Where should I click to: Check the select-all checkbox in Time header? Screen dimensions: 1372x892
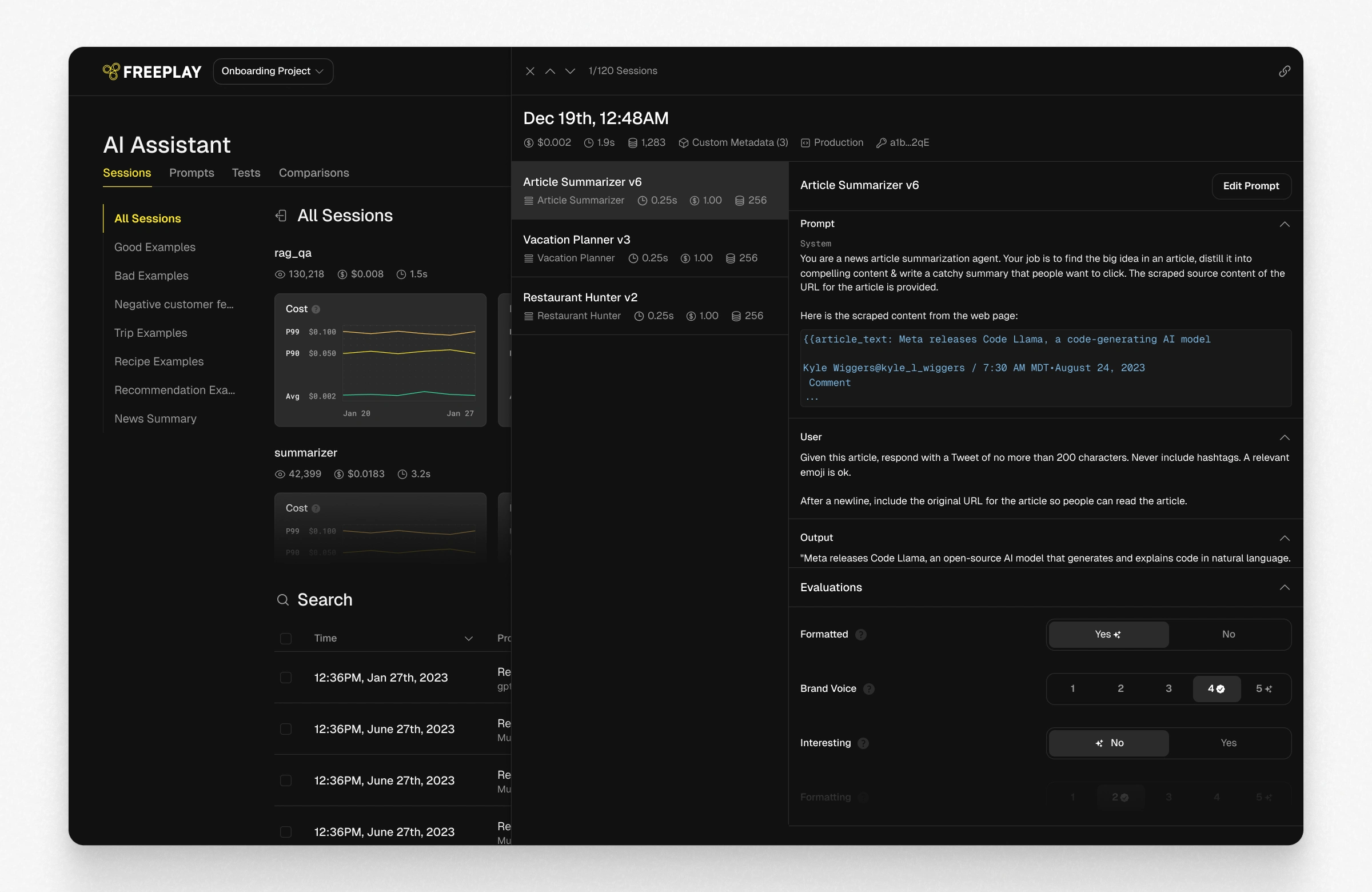(x=285, y=638)
